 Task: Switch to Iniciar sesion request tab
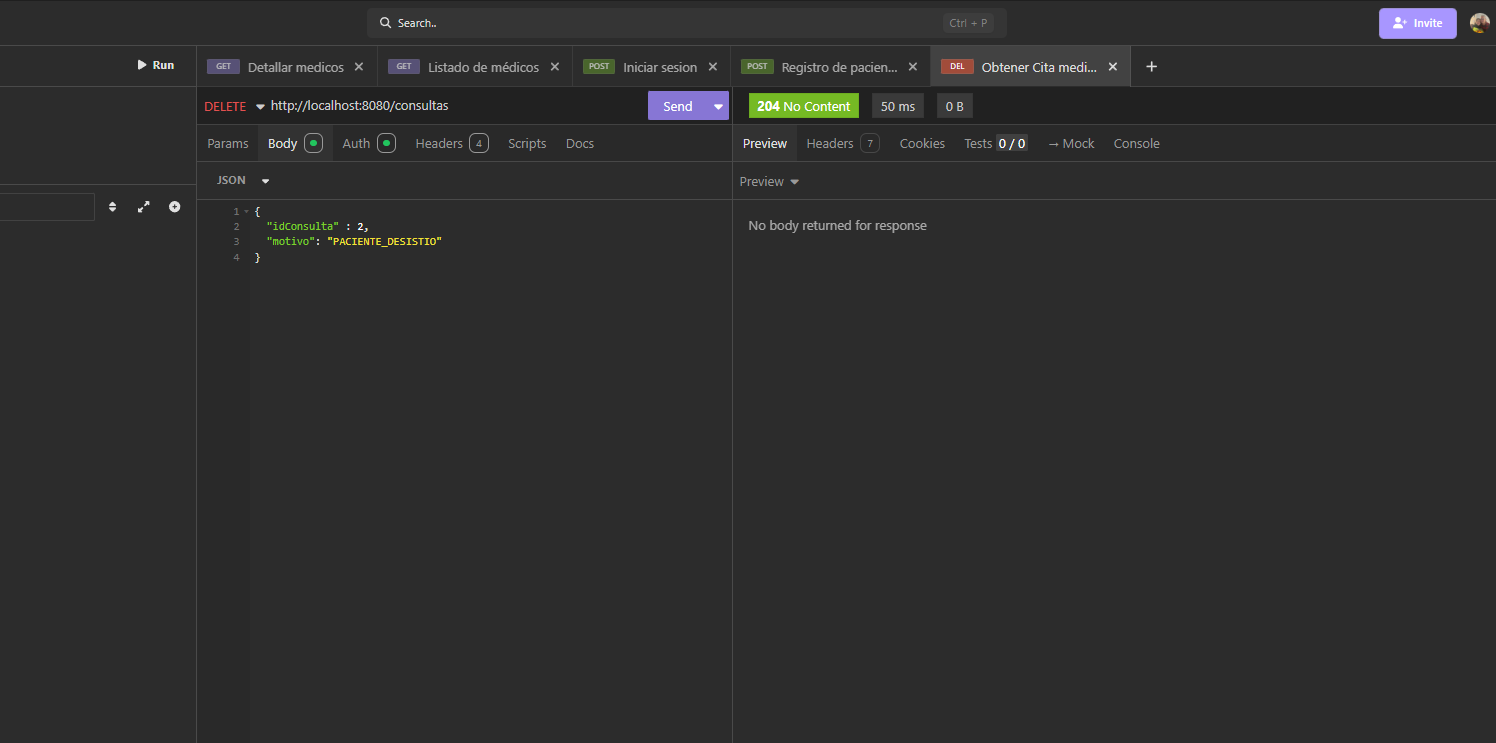[x=651, y=67]
